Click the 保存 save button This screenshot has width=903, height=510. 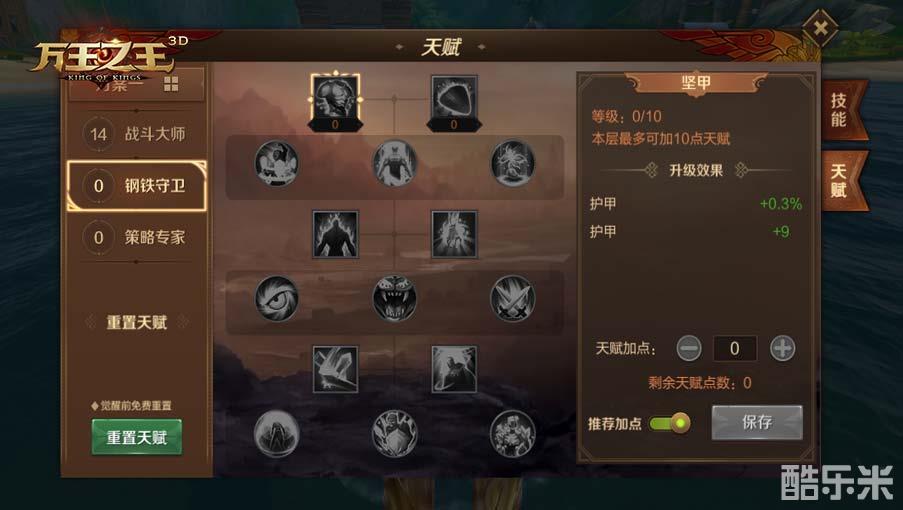point(757,423)
